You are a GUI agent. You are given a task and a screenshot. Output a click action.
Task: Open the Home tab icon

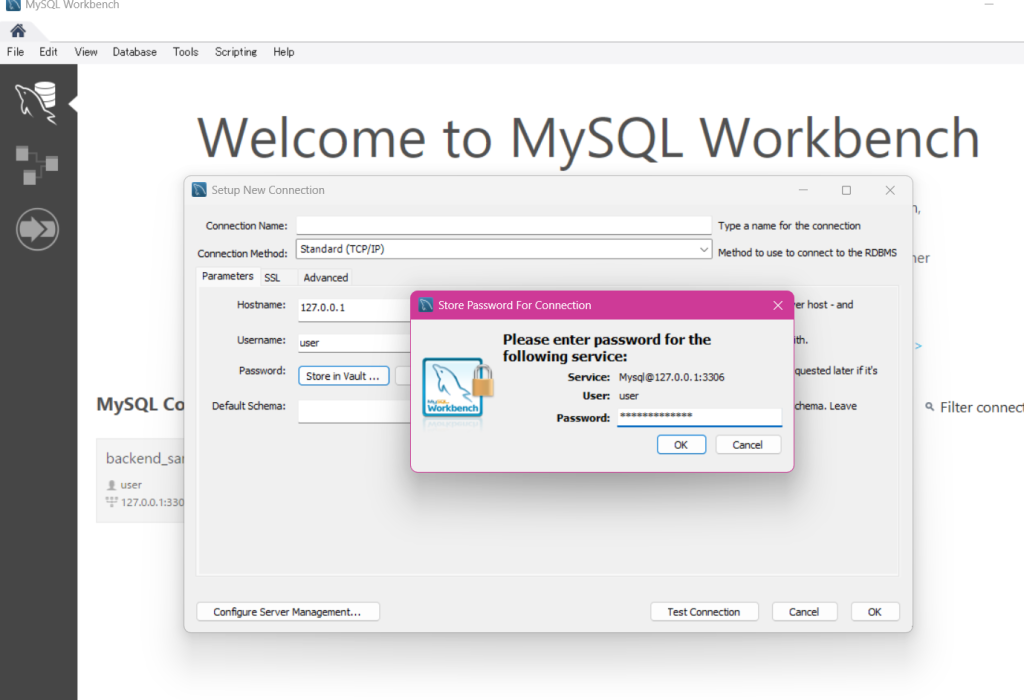tap(18, 31)
